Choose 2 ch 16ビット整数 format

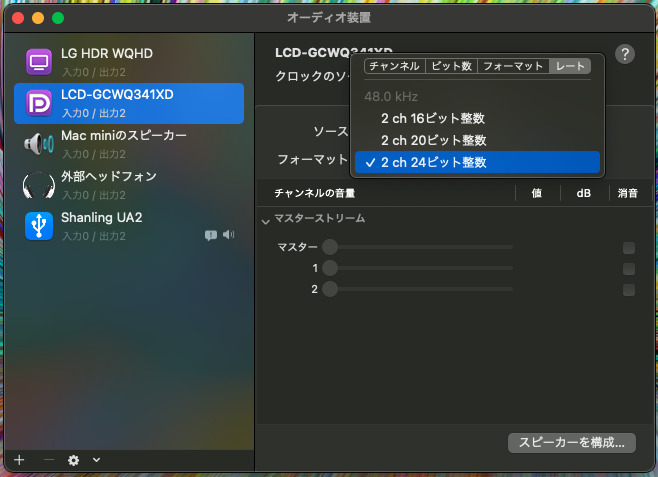pyautogui.click(x=478, y=118)
